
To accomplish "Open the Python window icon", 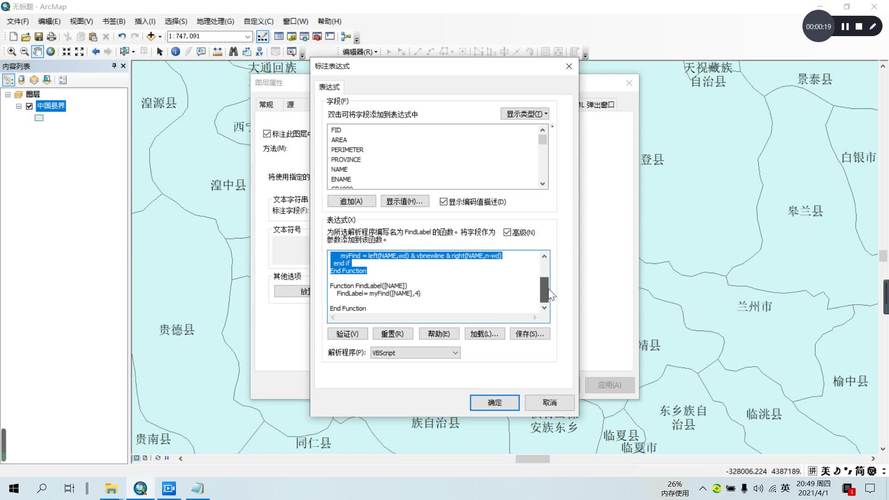I will [x=330, y=37].
